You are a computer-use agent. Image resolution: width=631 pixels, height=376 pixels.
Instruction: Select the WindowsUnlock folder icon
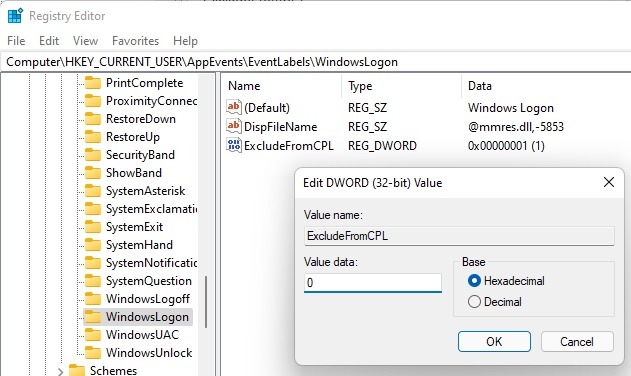93,353
